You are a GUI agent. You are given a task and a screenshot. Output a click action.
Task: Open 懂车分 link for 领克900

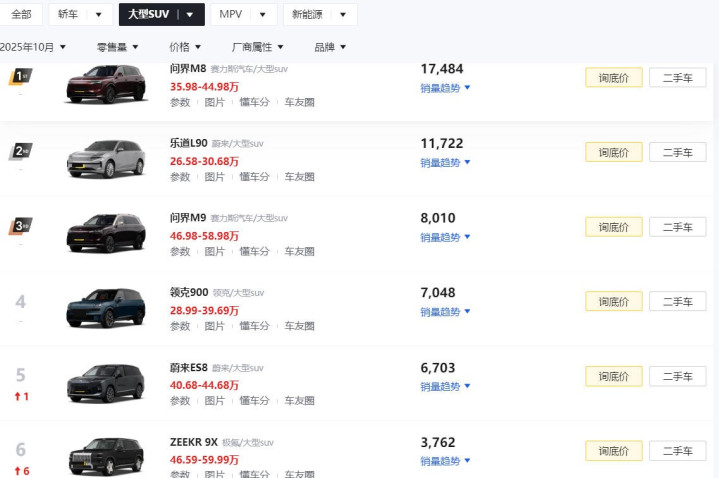pos(254,326)
